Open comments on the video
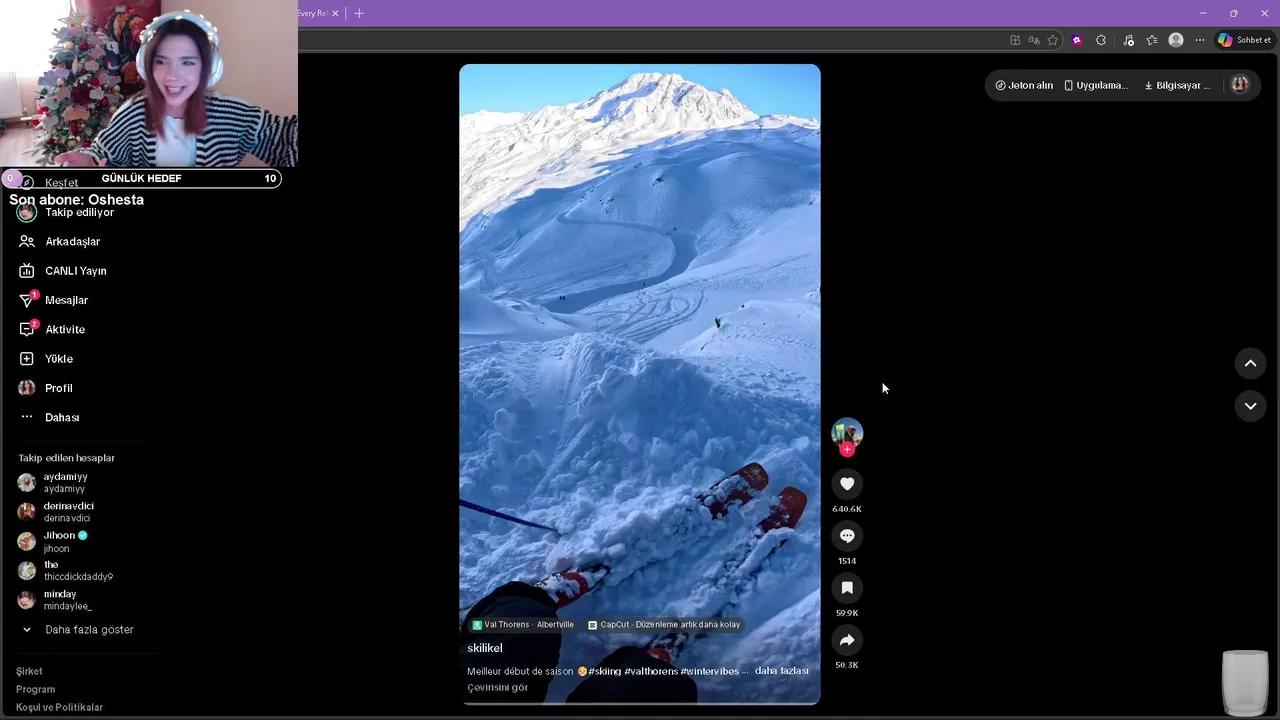The height and width of the screenshot is (720, 1280). click(847, 536)
